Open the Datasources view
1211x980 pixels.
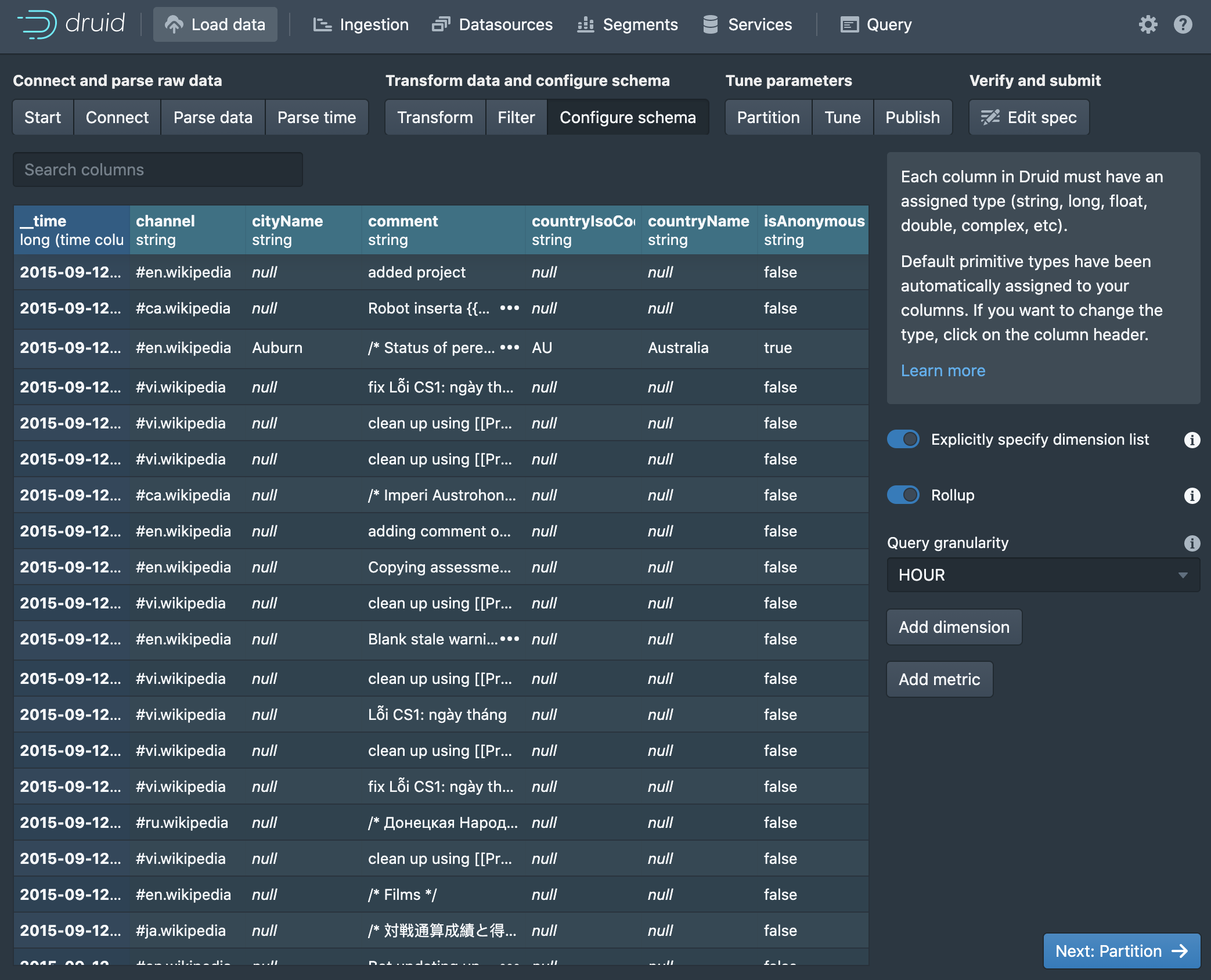tap(492, 24)
